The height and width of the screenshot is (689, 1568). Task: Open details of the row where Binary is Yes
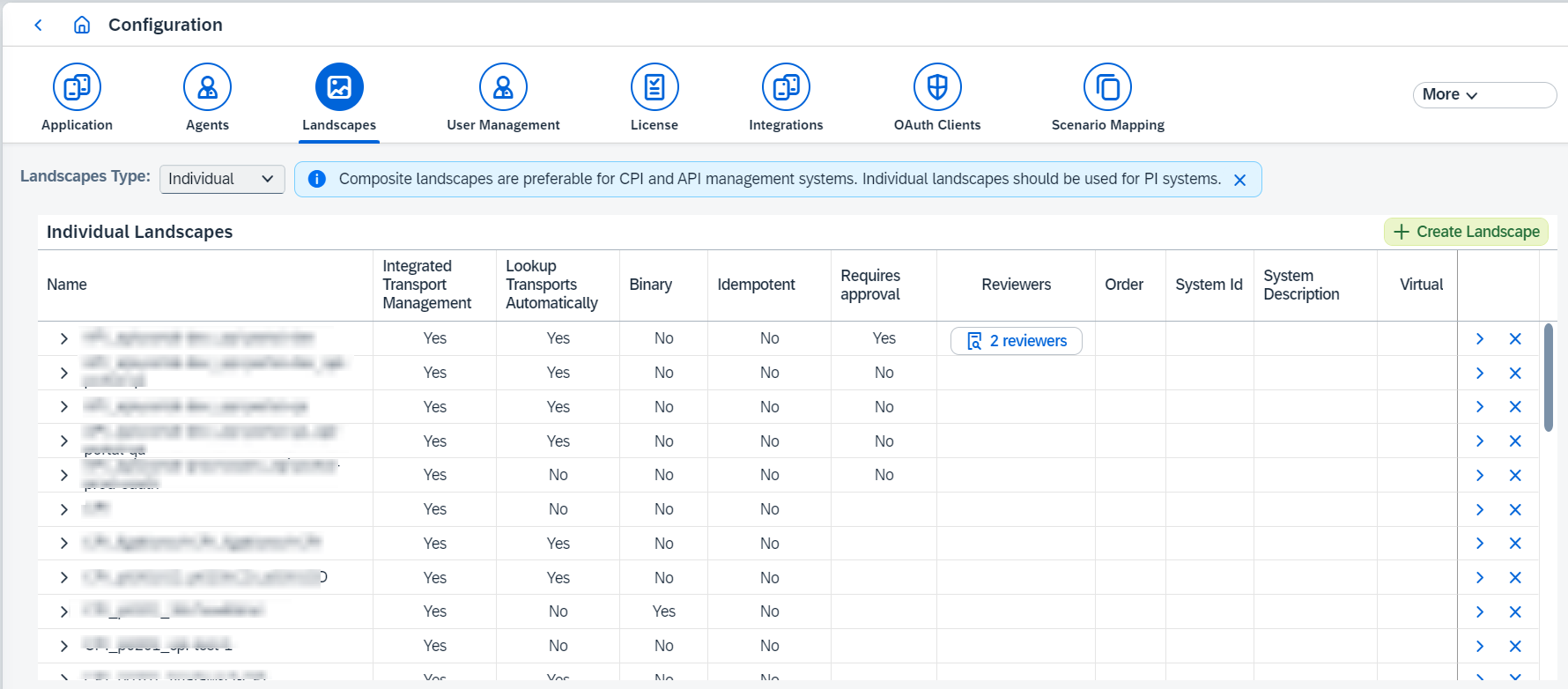coord(1480,611)
